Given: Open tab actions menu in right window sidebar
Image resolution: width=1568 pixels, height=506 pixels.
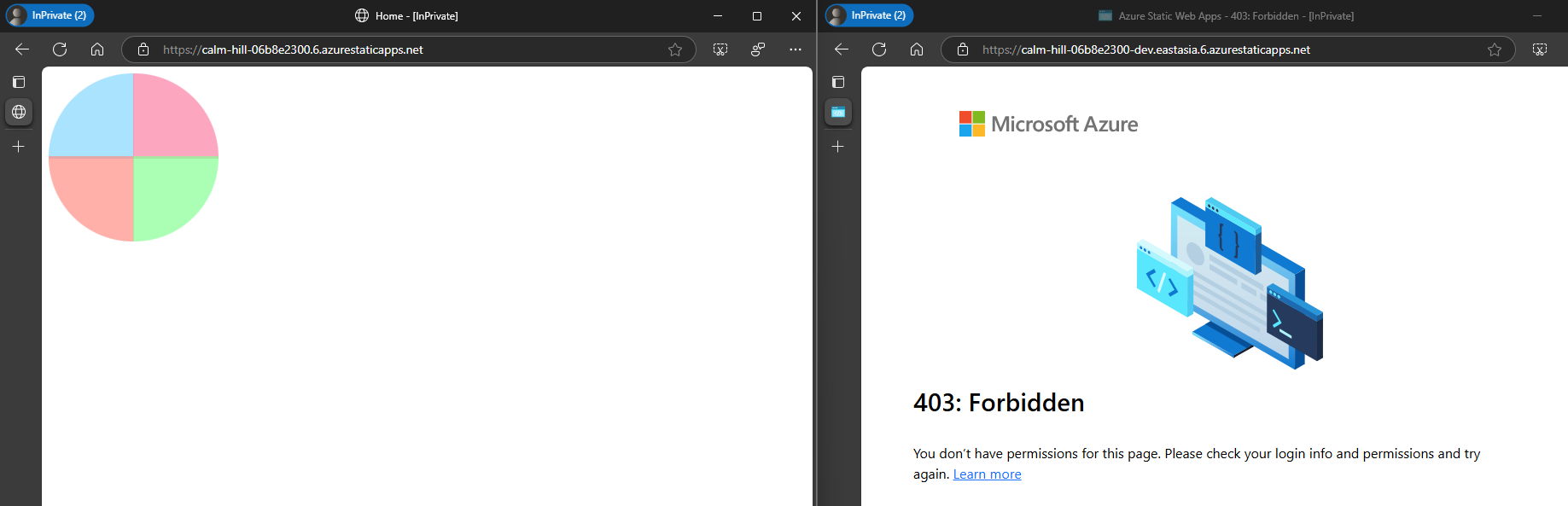Looking at the screenshot, I should [838, 82].
